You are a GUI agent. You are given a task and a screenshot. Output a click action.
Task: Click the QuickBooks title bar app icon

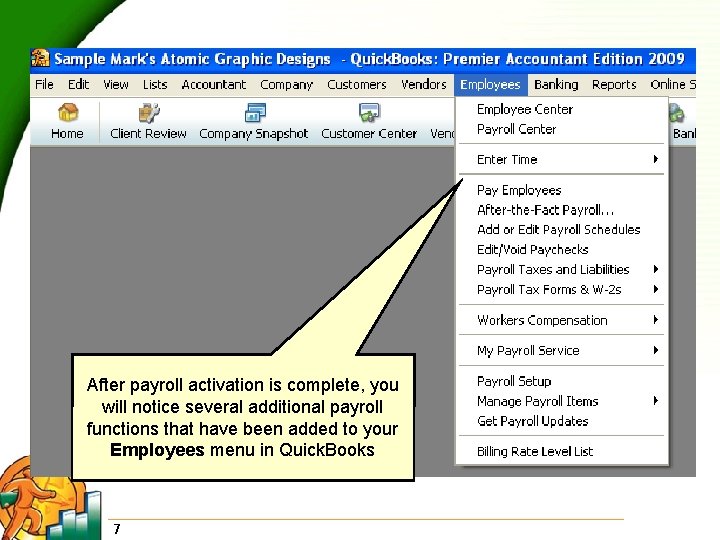[40, 59]
